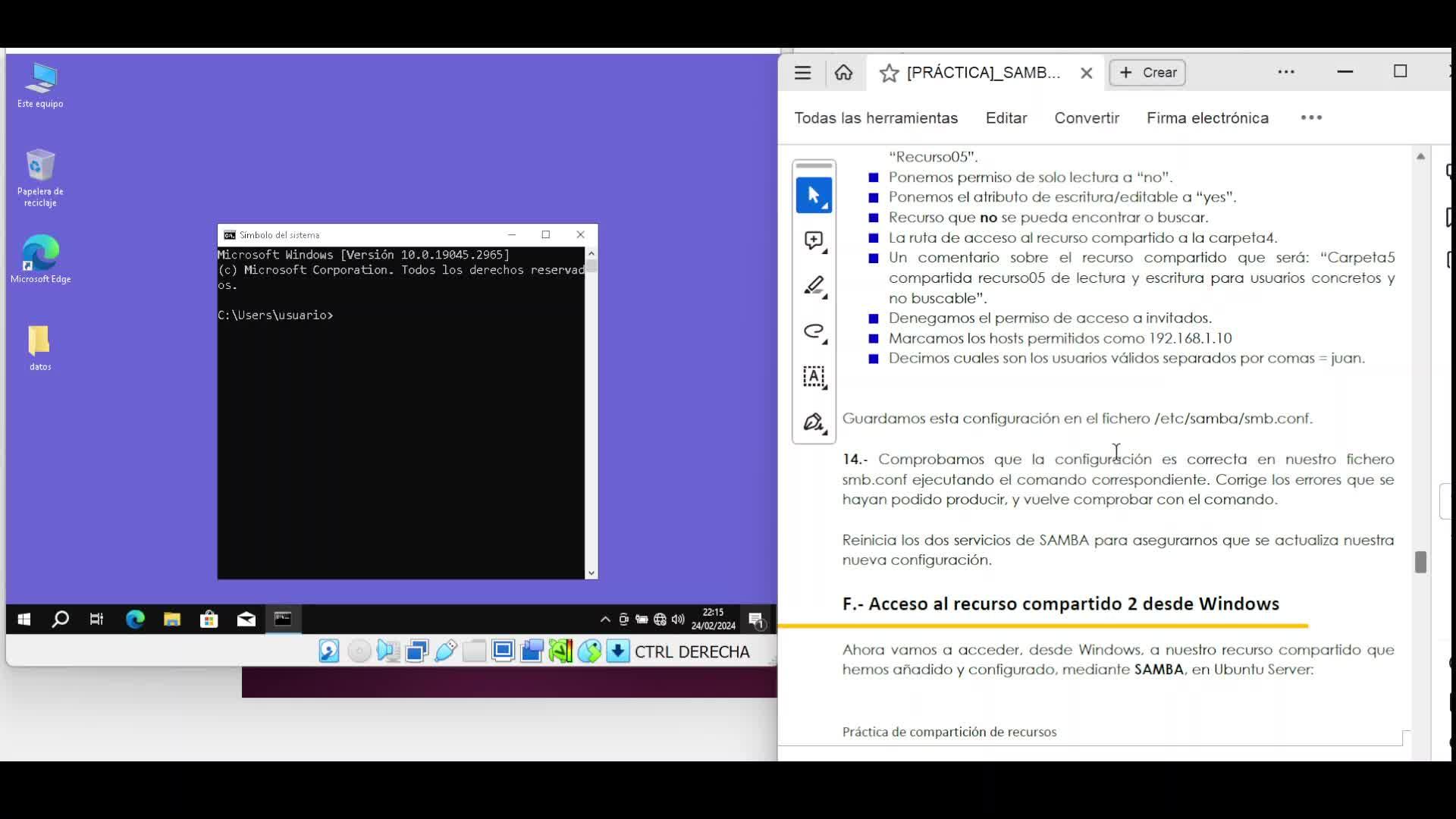Select the arrow selection tool in Acrobat
This screenshot has width=1456, height=819.
[814, 196]
